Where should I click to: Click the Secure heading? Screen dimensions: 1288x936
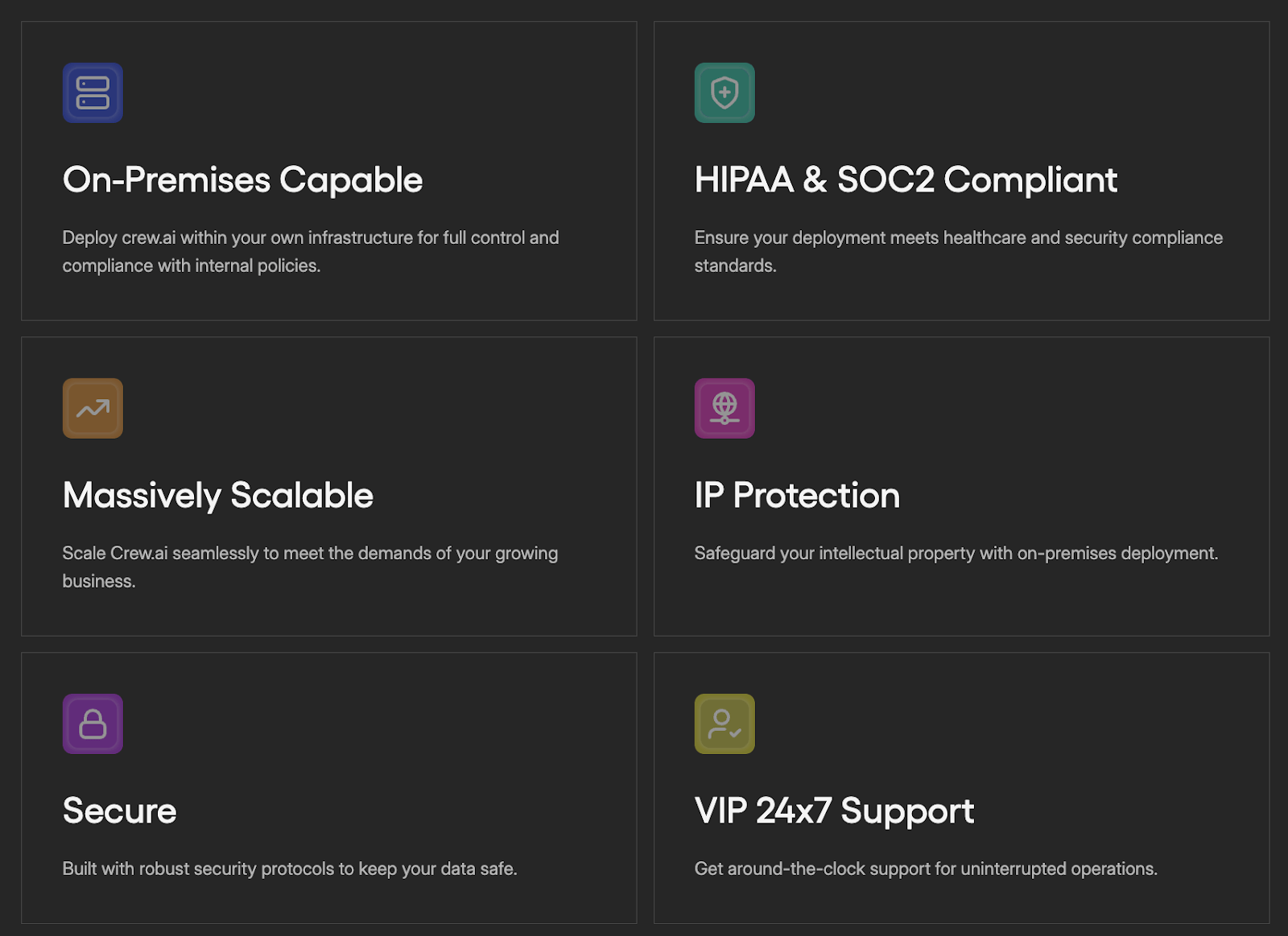point(119,810)
